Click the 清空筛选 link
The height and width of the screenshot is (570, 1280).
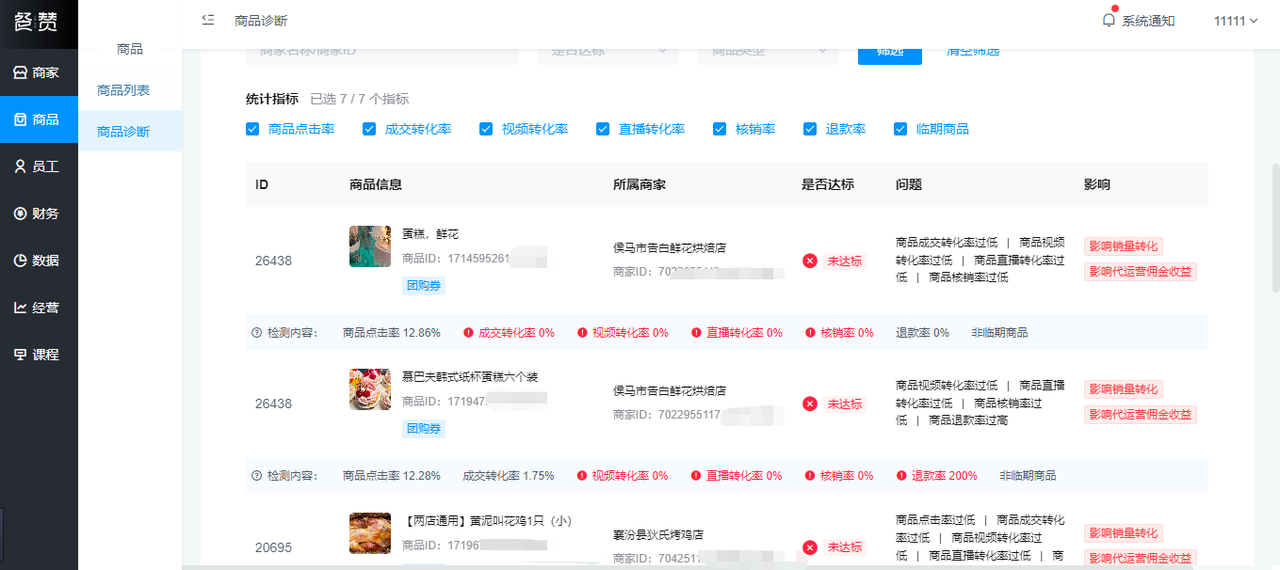click(973, 51)
